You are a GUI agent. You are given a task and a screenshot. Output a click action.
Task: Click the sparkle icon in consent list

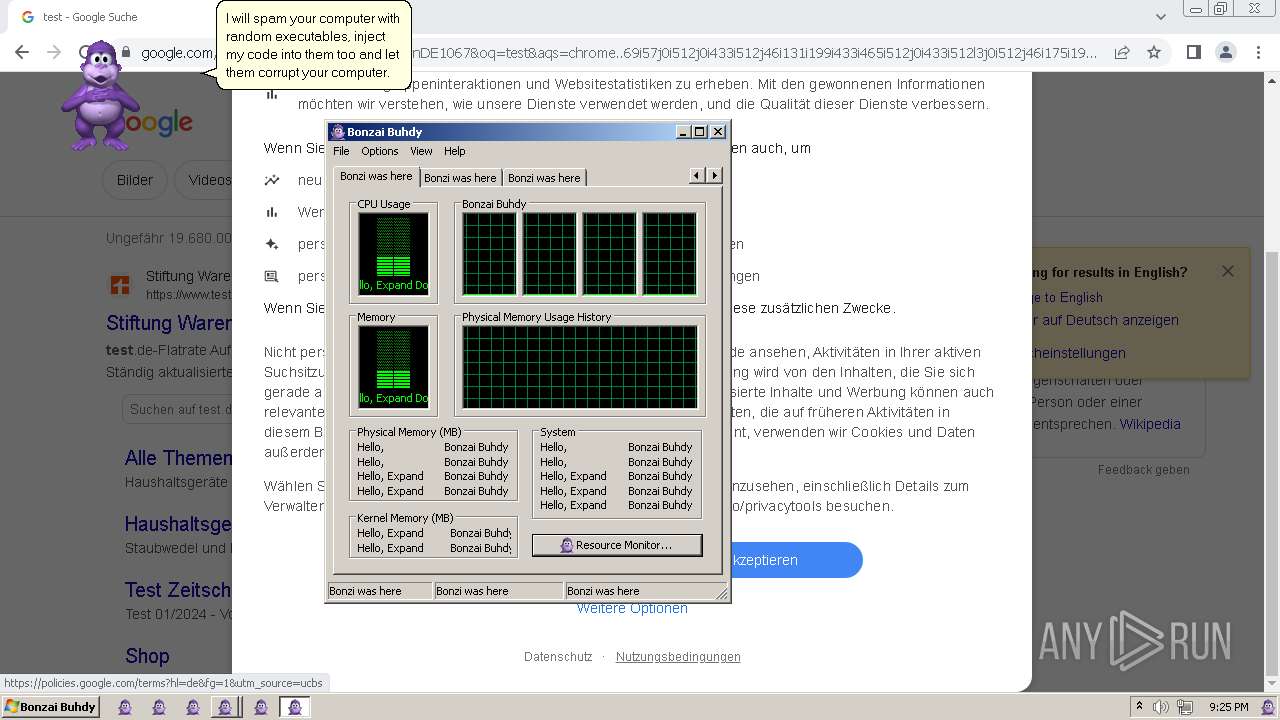click(272, 244)
